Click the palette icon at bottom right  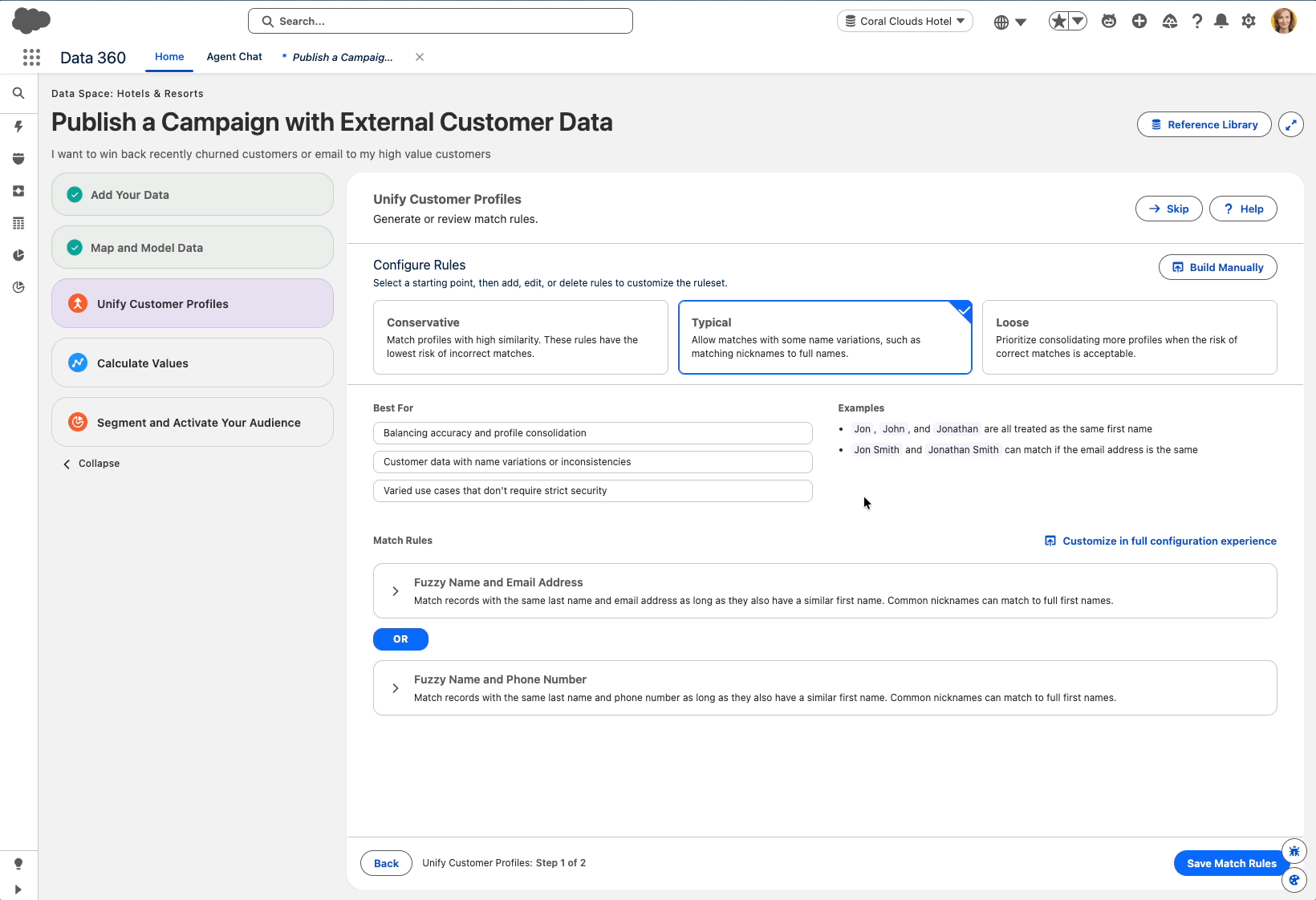click(1294, 880)
